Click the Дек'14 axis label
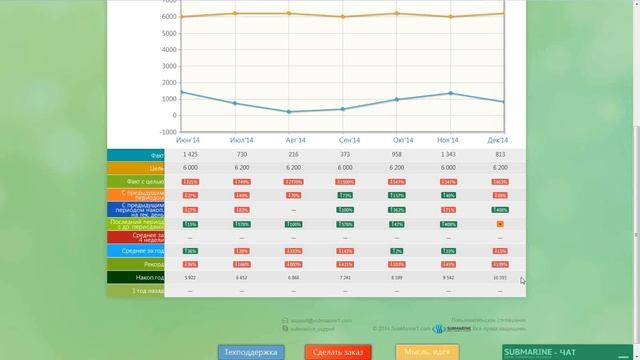This screenshot has height=360, width=640. [498, 140]
